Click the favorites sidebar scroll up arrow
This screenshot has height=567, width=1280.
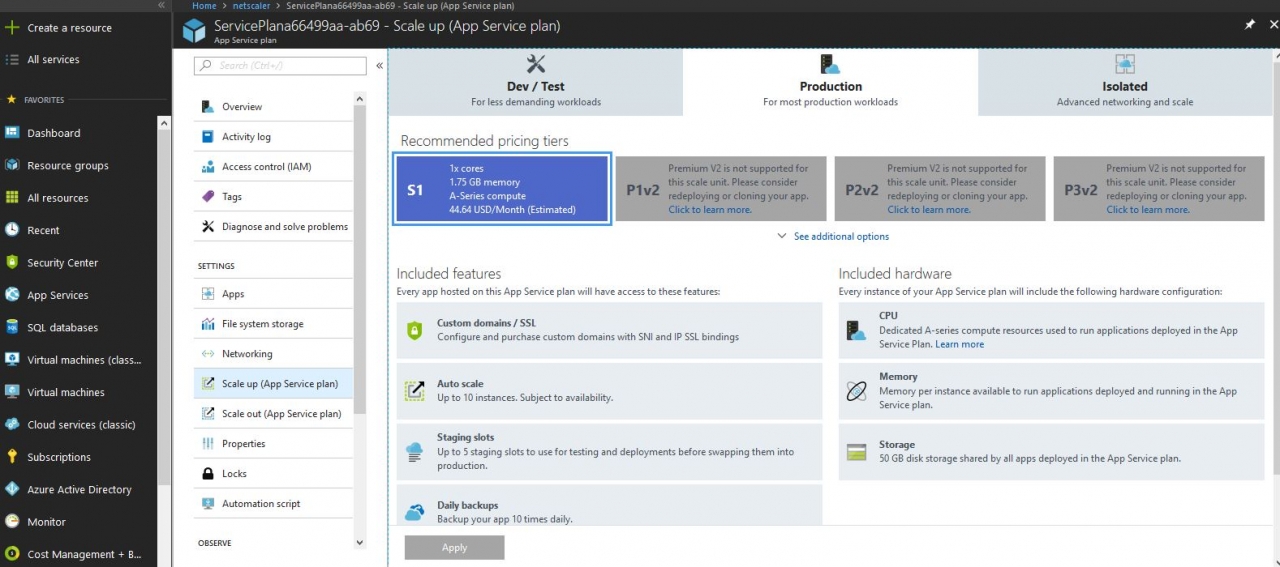pos(164,123)
